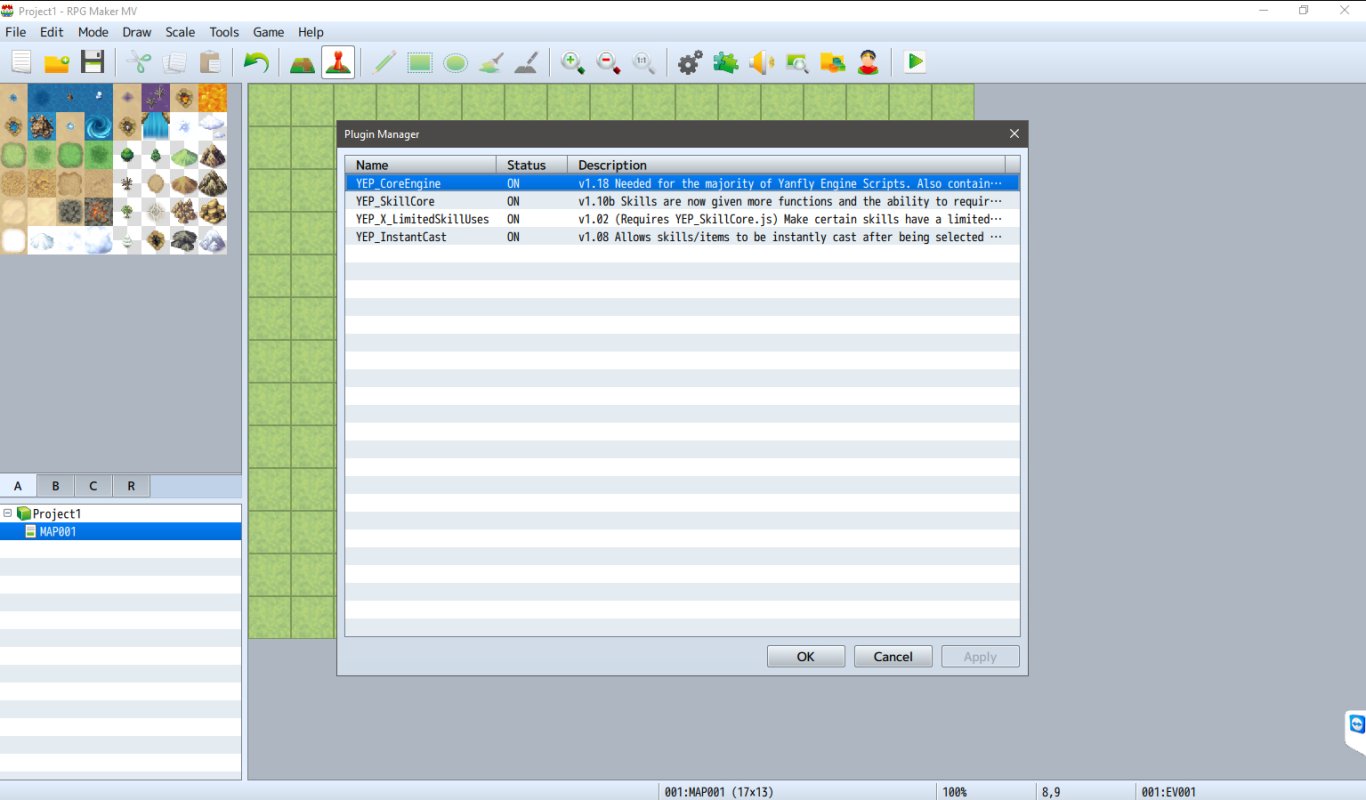Click the Cut scissors icon

coord(139,62)
